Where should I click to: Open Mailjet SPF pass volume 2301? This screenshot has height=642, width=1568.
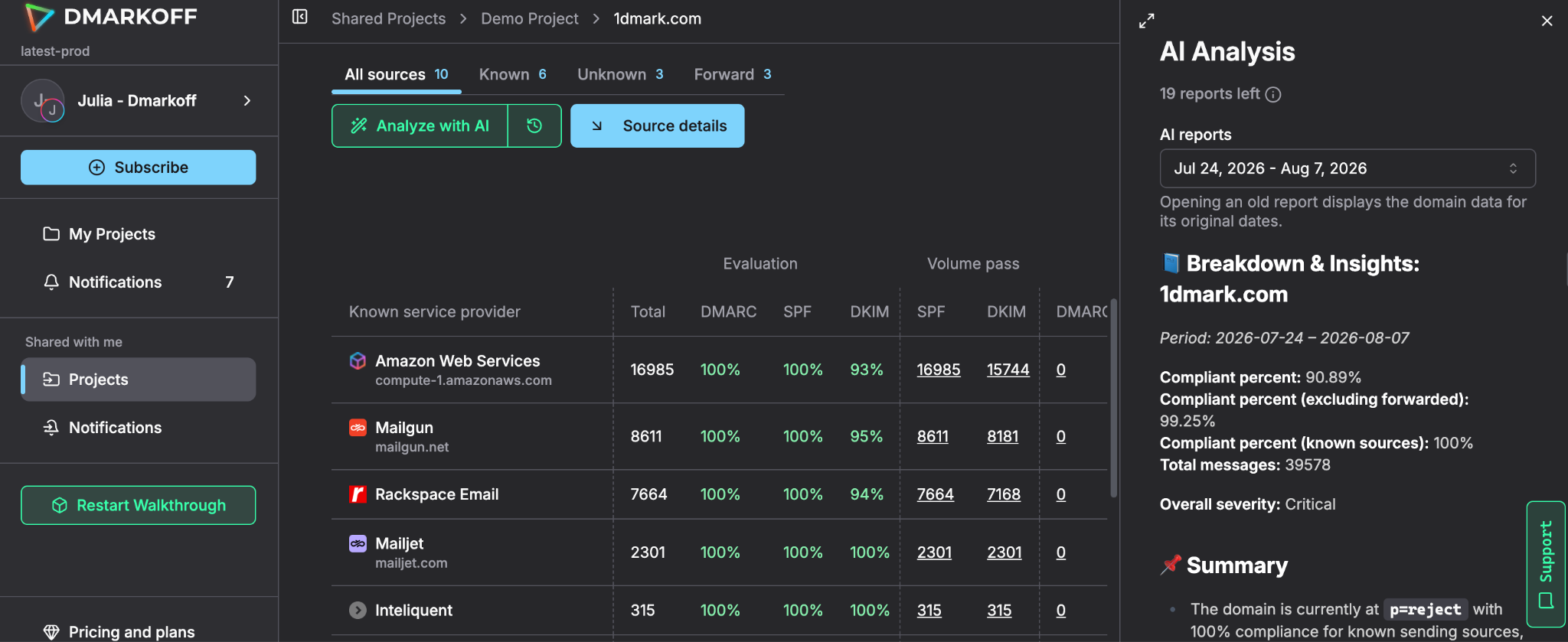tap(935, 552)
